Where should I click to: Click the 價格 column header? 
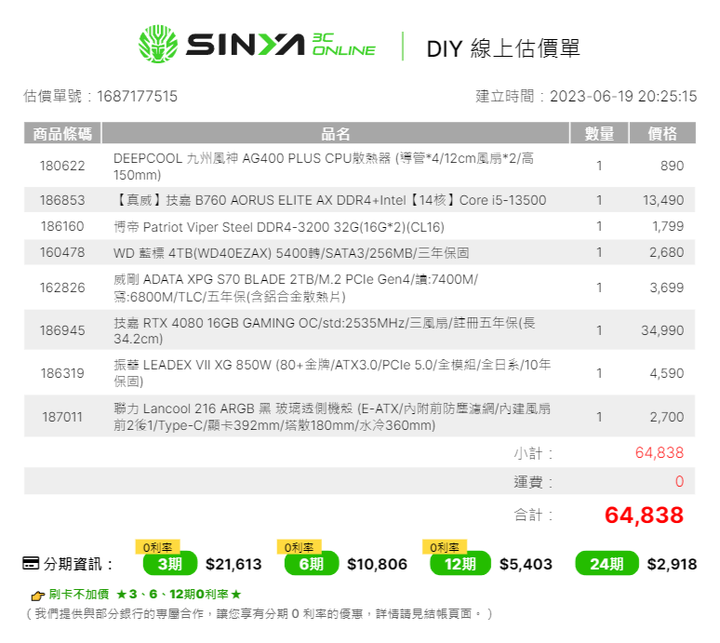(662, 134)
